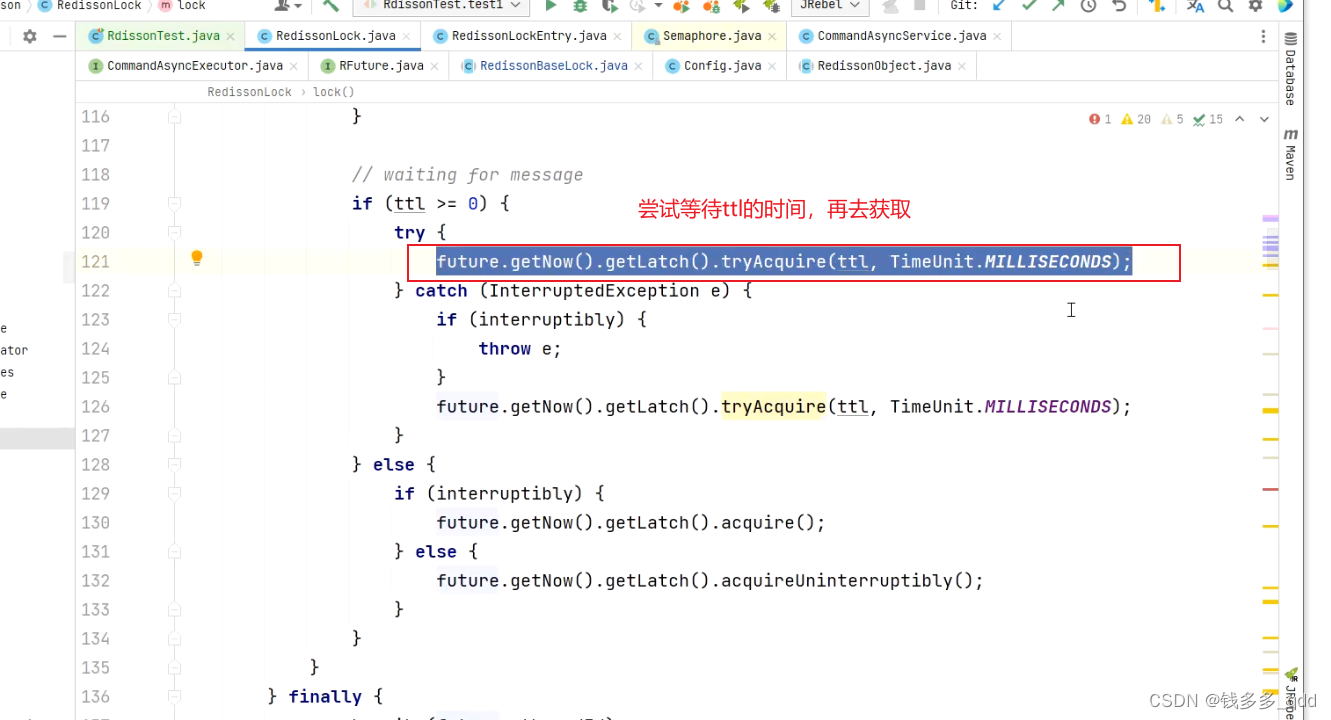Click the errors count indicator showing 1
The height and width of the screenshot is (720, 1331).
pos(1100,119)
